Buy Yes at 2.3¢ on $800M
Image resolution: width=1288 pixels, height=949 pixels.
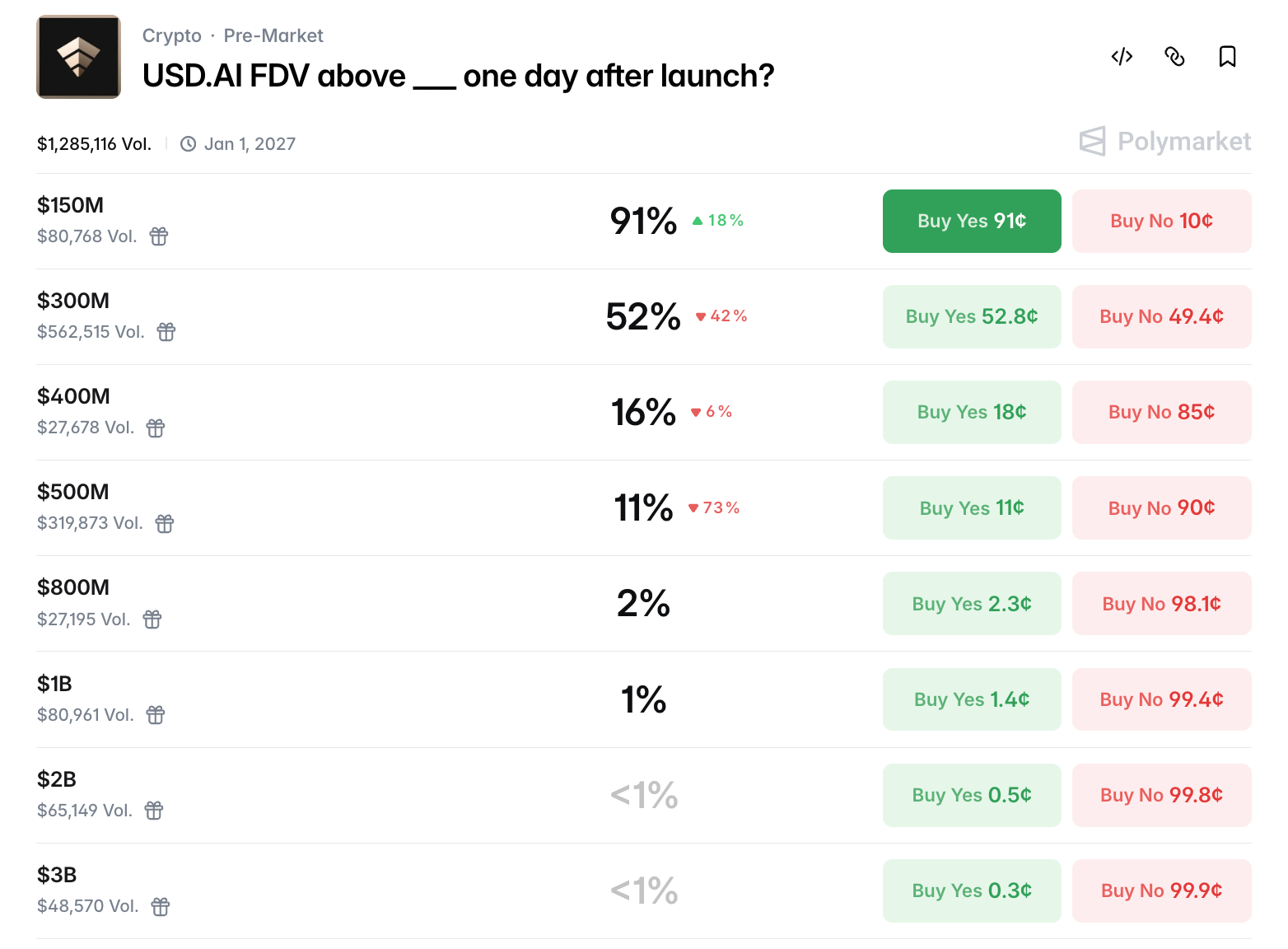pos(971,603)
